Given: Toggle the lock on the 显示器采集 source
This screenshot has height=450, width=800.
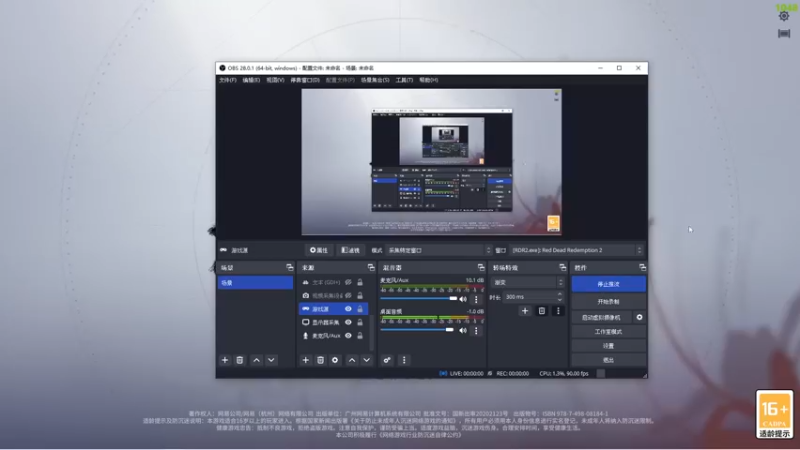Looking at the screenshot, I should 360,322.
